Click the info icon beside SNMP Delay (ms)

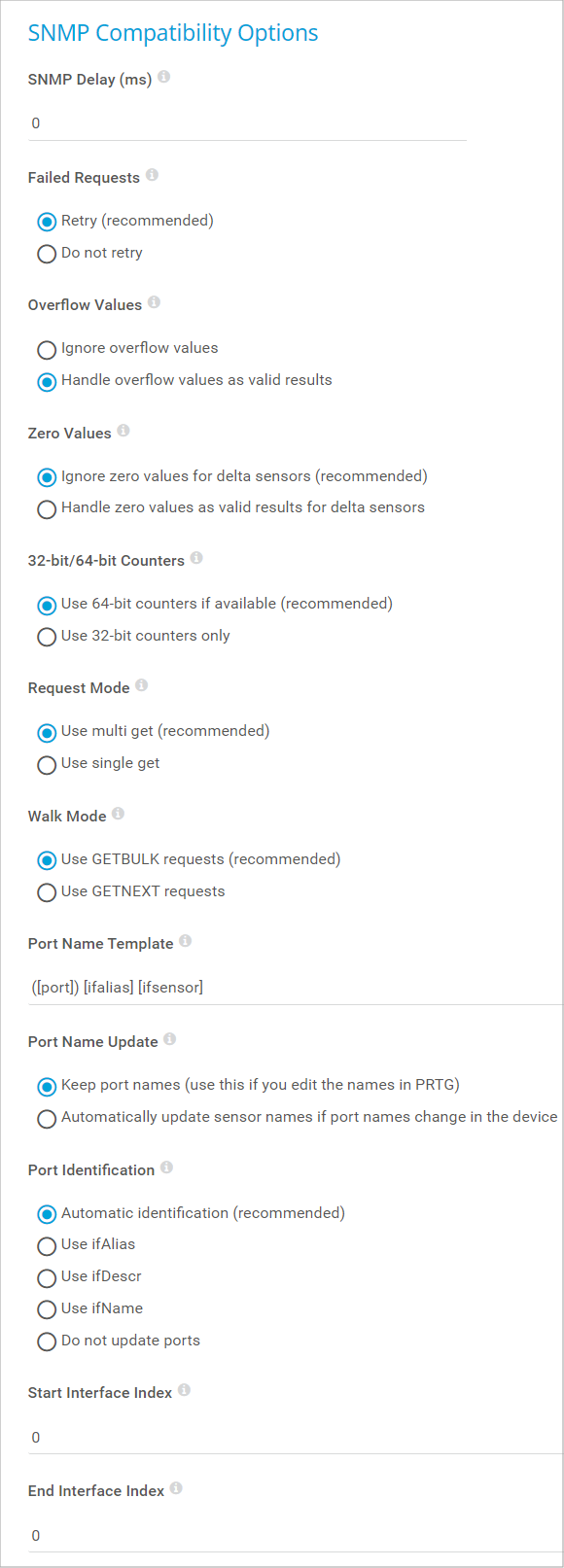point(163,77)
